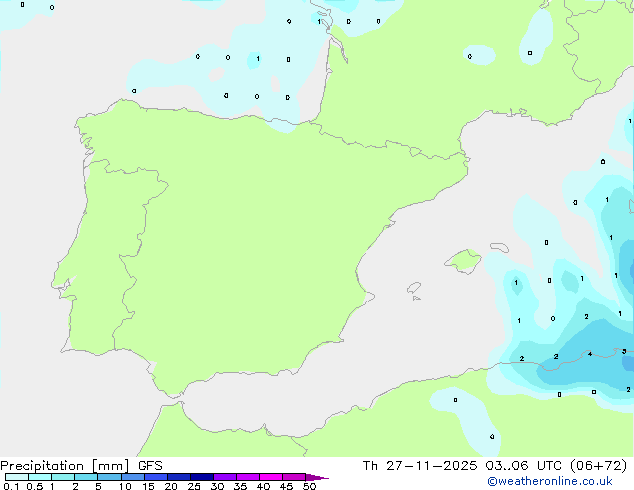Click the "35" legend scale label

(240, 486)
